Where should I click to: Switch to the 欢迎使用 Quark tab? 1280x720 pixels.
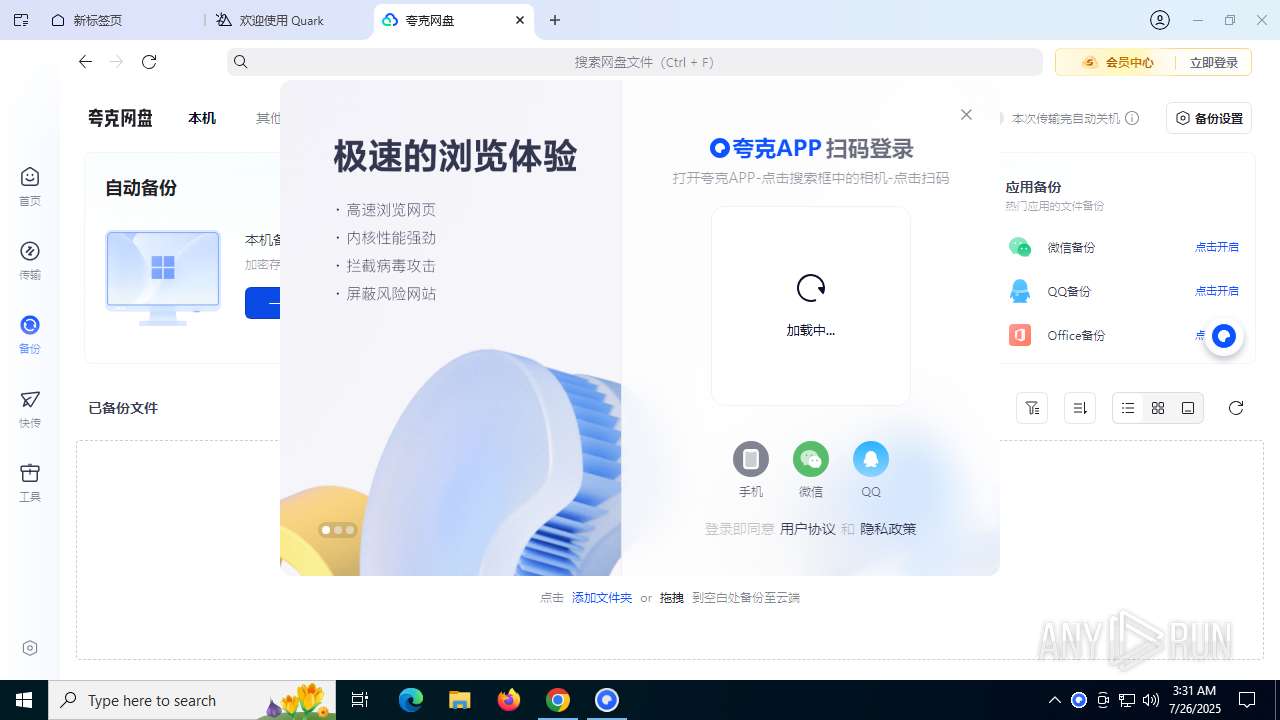(290, 20)
